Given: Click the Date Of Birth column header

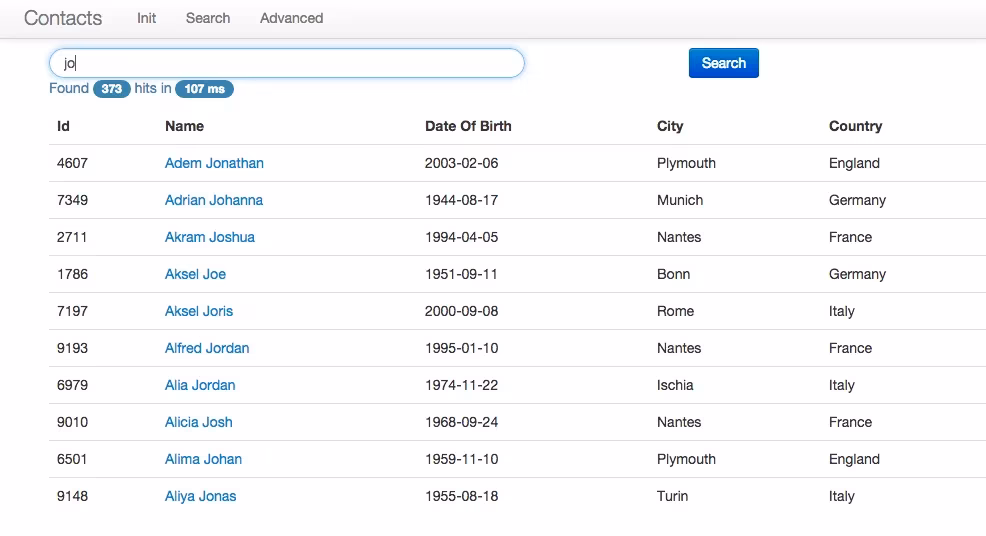Looking at the screenshot, I should click(468, 126).
